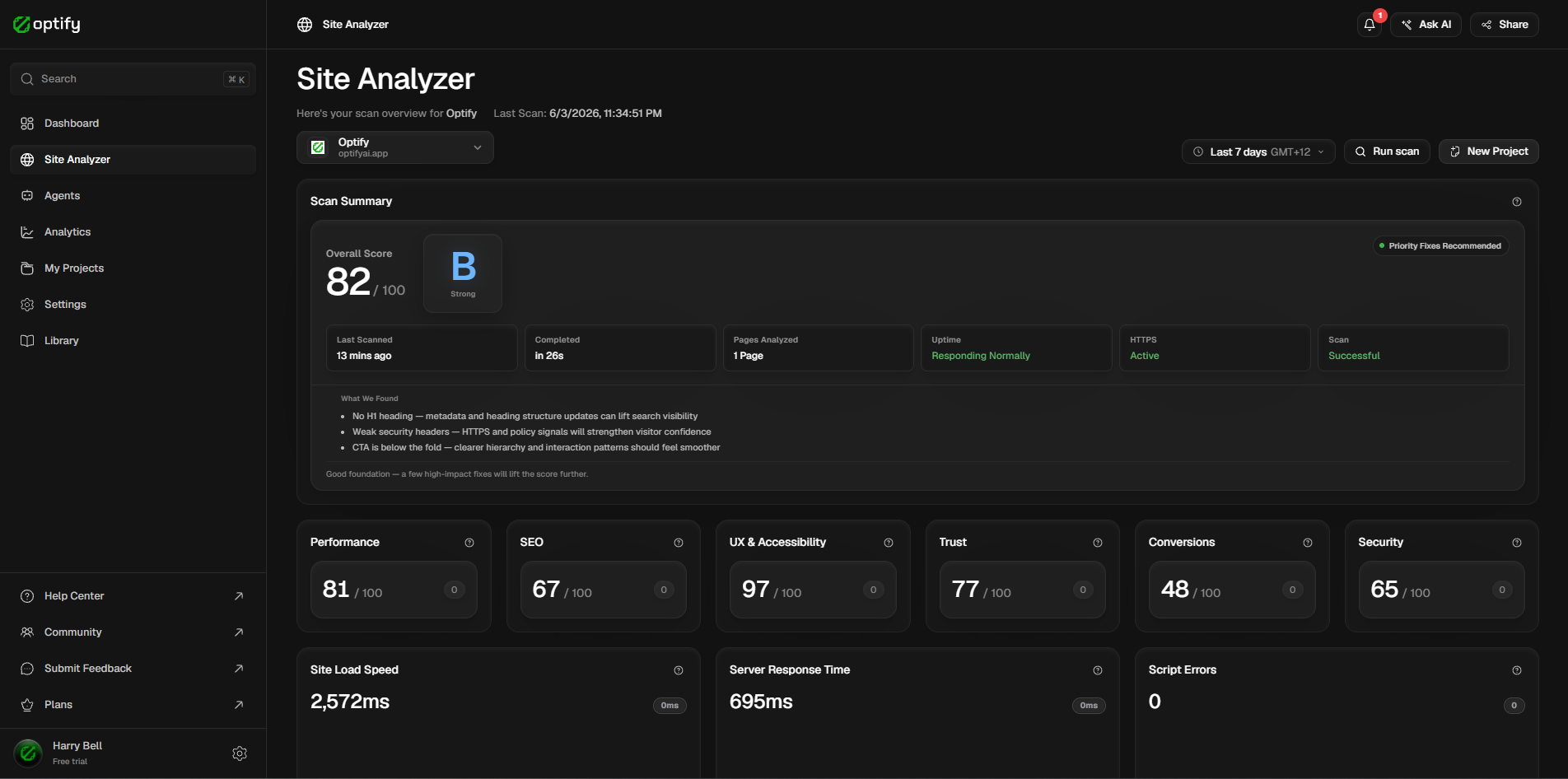Open the Submit Feedback link
This screenshot has width=1568, height=779.
(133, 669)
